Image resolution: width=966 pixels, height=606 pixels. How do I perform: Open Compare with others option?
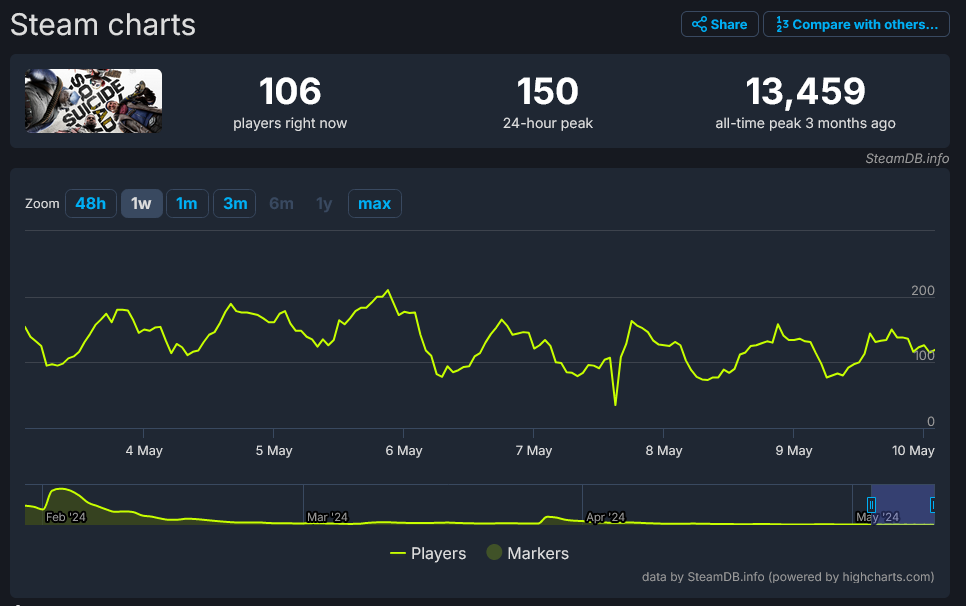(x=856, y=24)
